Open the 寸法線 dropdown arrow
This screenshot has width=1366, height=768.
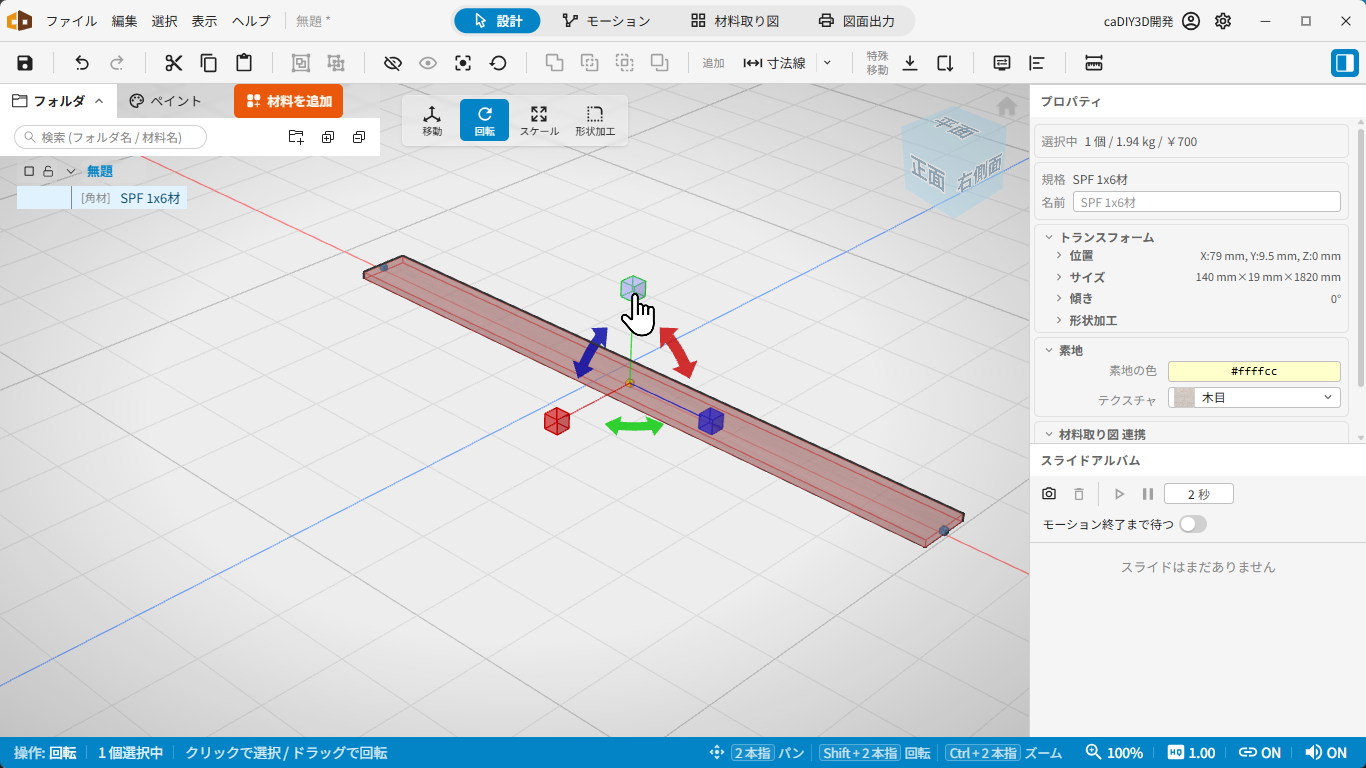coord(827,63)
